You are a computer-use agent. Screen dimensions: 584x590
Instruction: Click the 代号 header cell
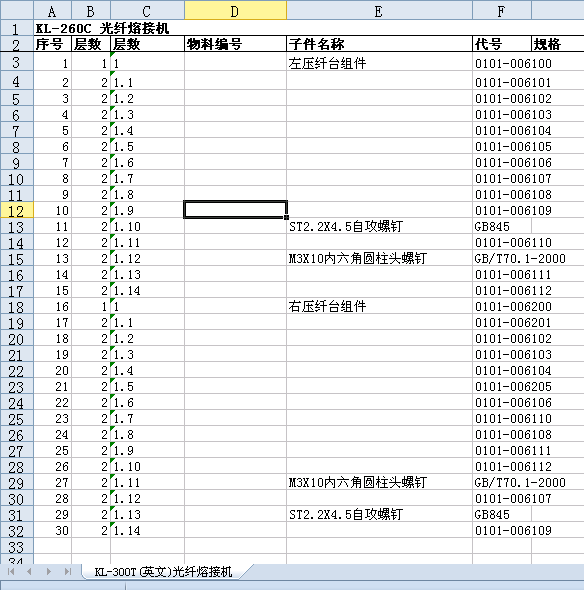(x=502, y=44)
